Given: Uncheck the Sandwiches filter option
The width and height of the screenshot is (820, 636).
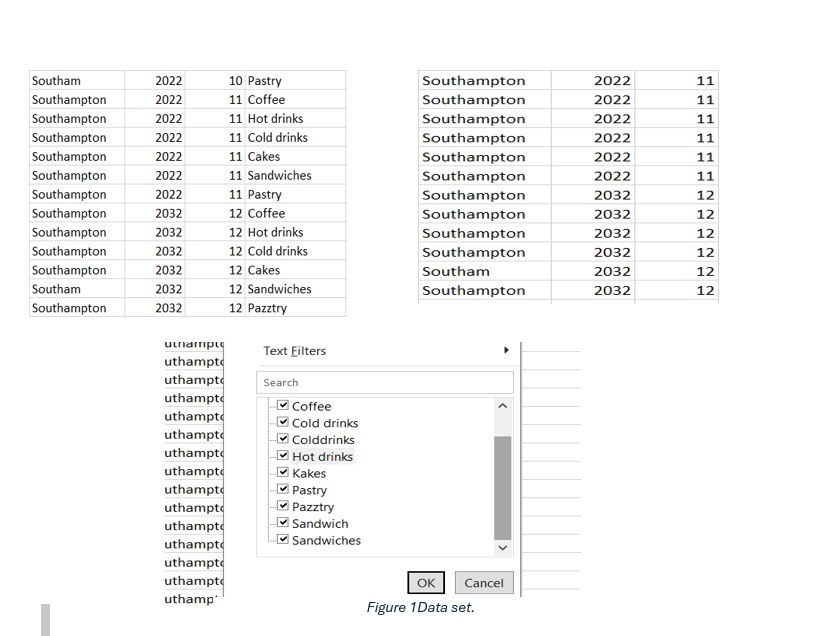Looking at the screenshot, I should click(284, 540).
